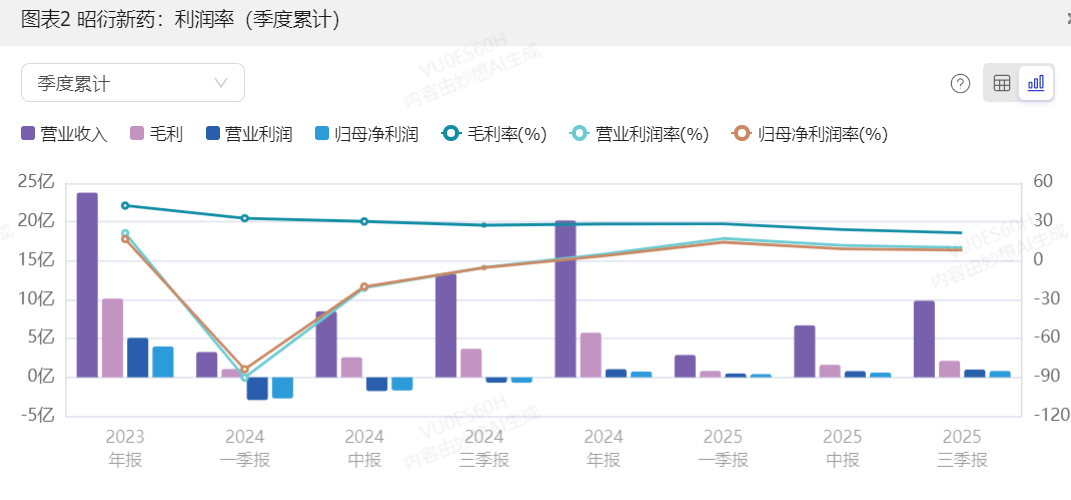Toggle the 归母净利润率(%) line legend
Screen dimensions: 1071x500
point(809,134)
